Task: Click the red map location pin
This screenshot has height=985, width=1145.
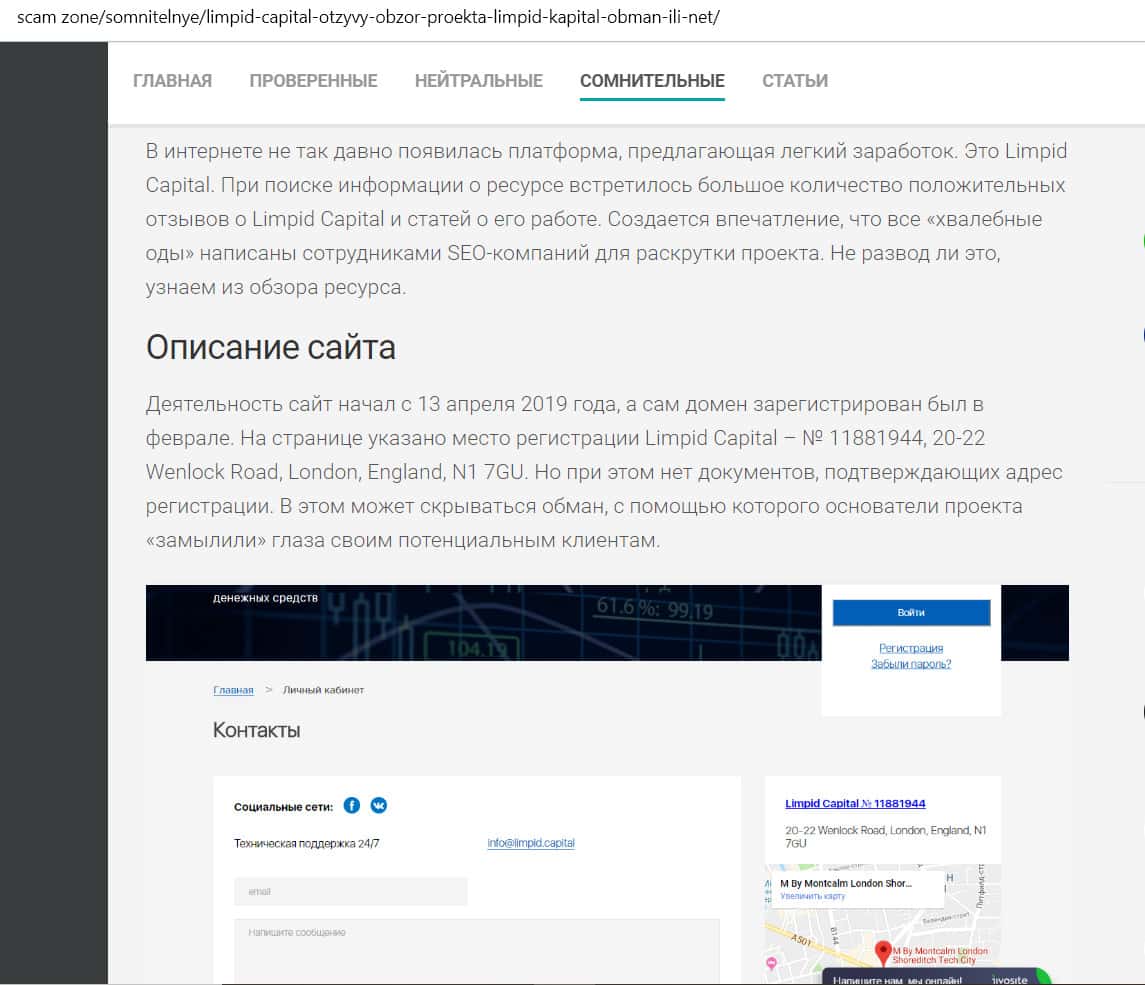Action: pyautogui.click(x=882, y=952)
